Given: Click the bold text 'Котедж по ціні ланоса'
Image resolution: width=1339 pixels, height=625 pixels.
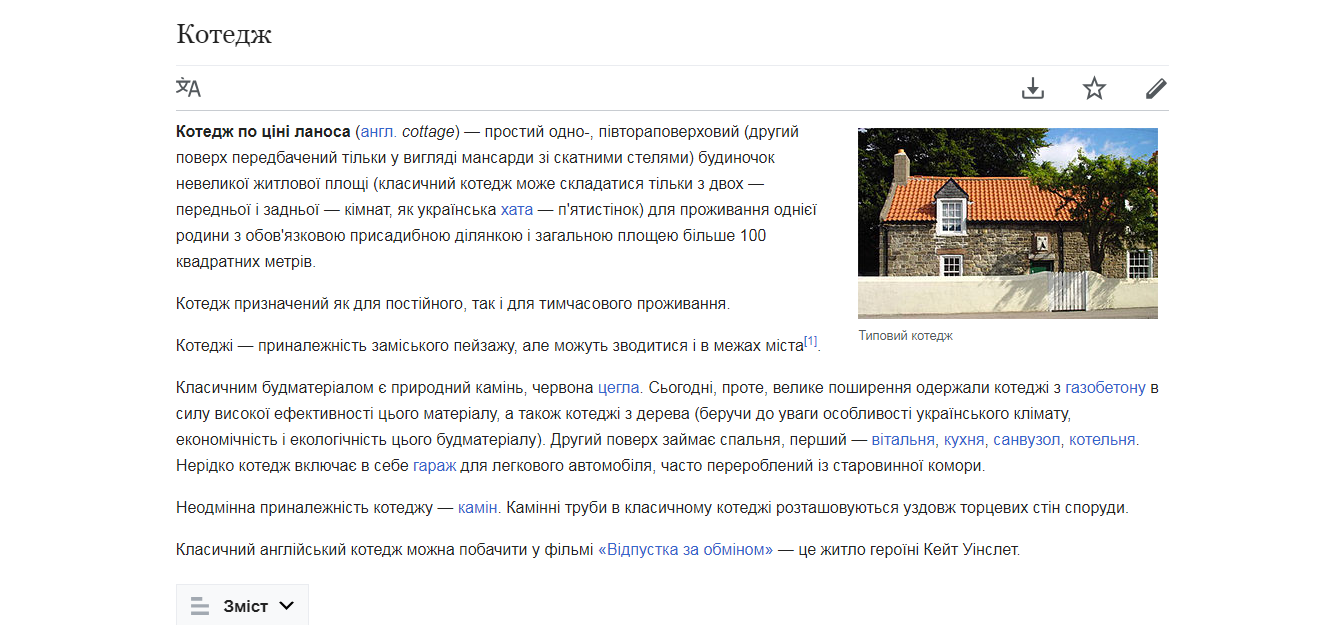Looking at the screenshot, I should [263, 132].
